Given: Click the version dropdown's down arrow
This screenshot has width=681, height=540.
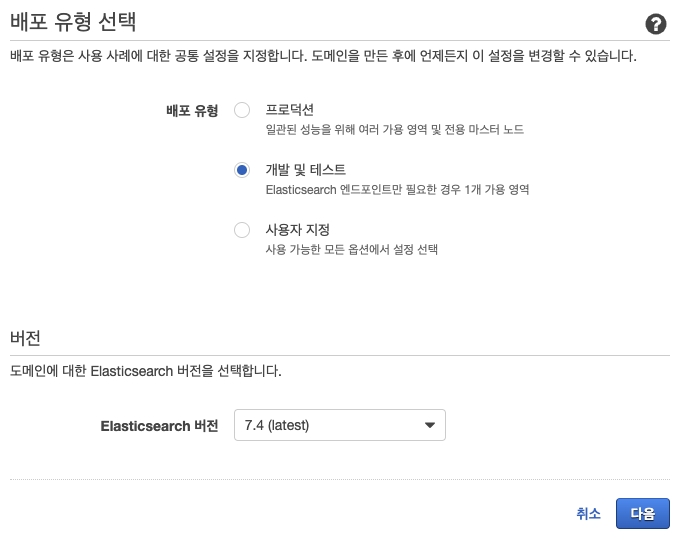Looking at the screenshot, I should (x=430, y=425).
